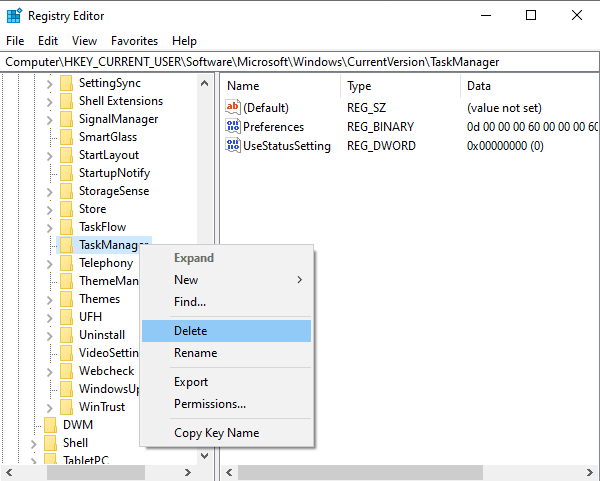The image size is (600, 481).
Task: Expand the Uninstall tree node
Action: [x=49, y=336]
